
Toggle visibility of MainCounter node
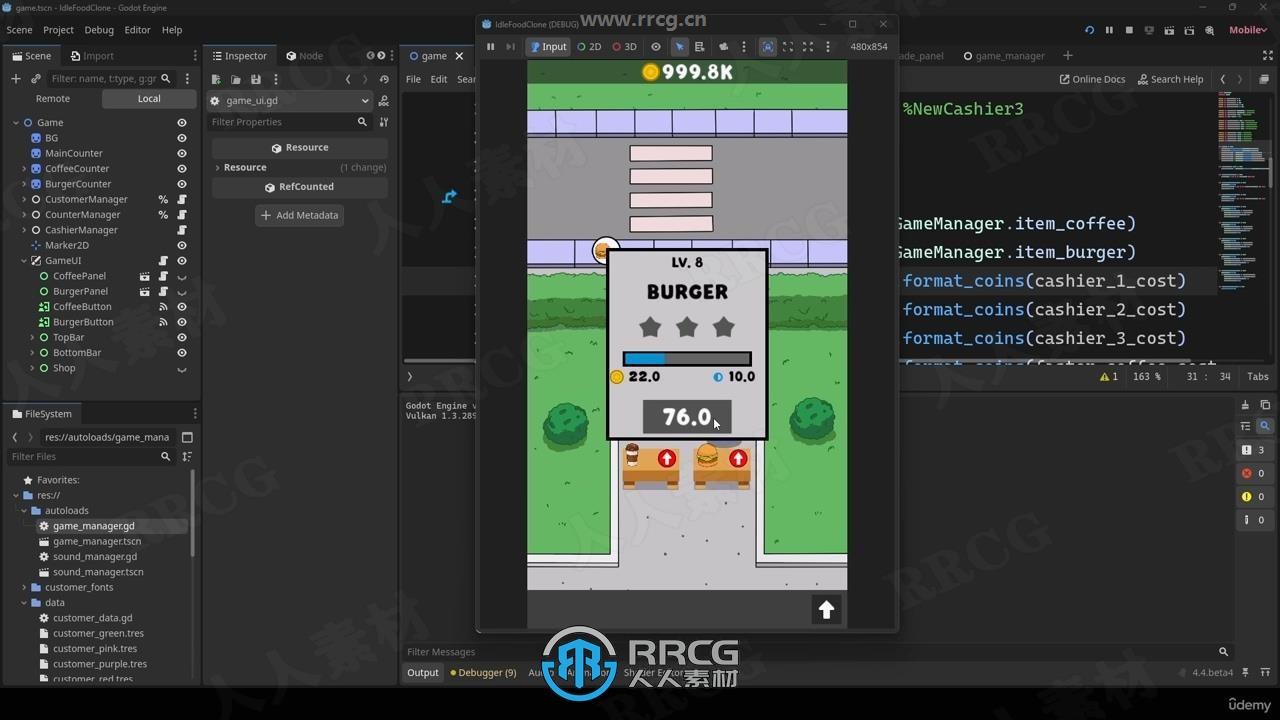(182, 153)
